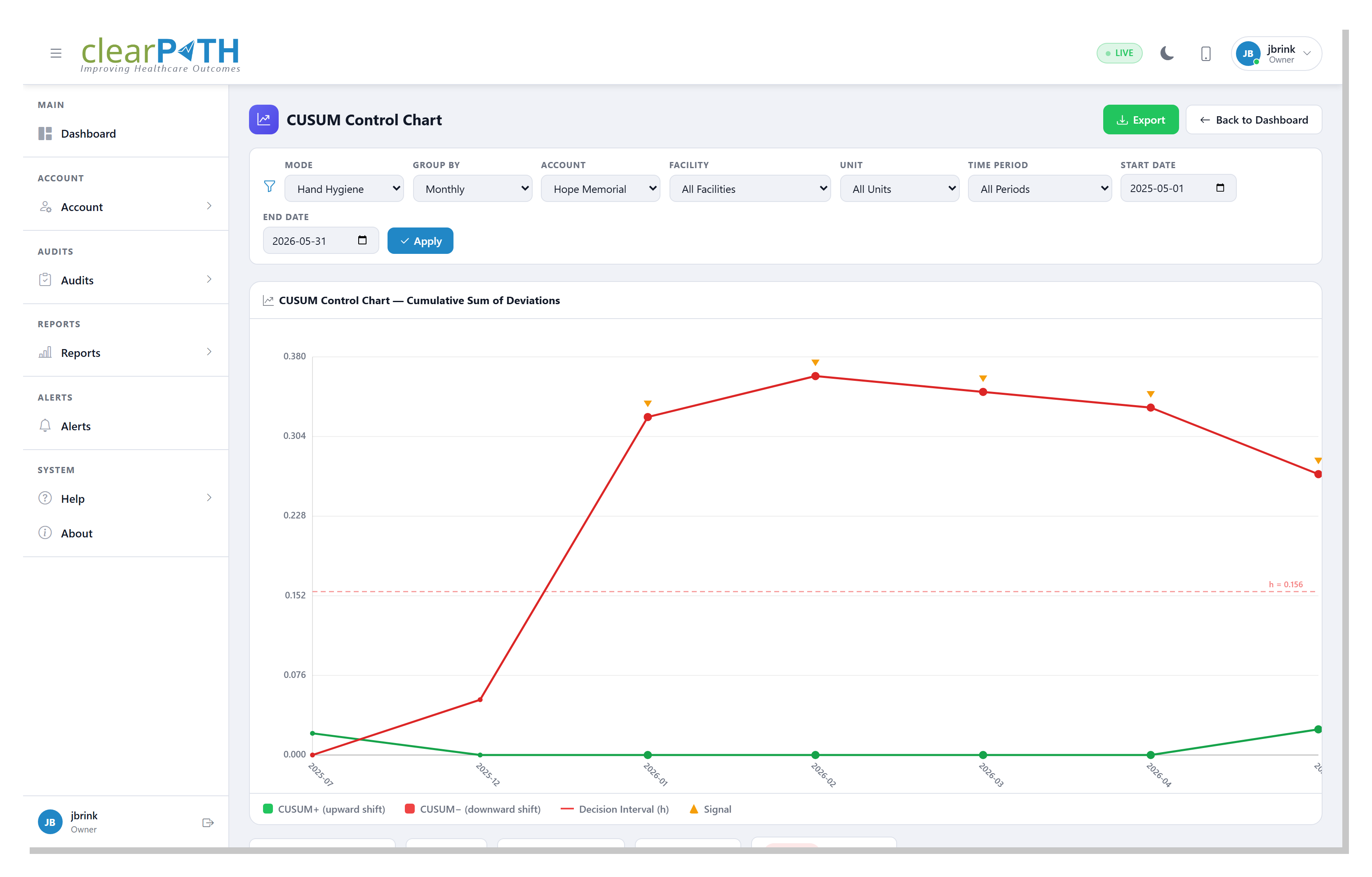Click the 2025-12 red CUSUM− data point
Image resolution: width=1372 pixels, height=877 pixels.
pos(480,699)
